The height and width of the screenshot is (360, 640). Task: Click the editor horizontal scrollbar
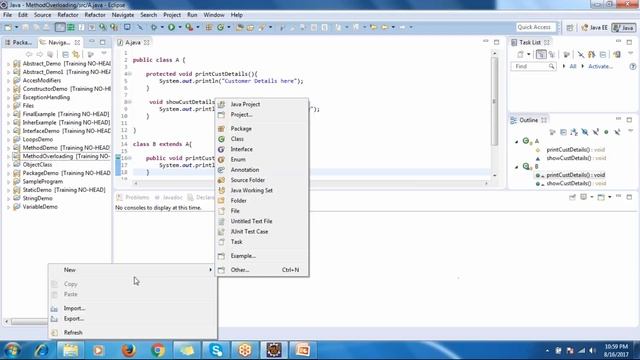[x=310, y=183]
